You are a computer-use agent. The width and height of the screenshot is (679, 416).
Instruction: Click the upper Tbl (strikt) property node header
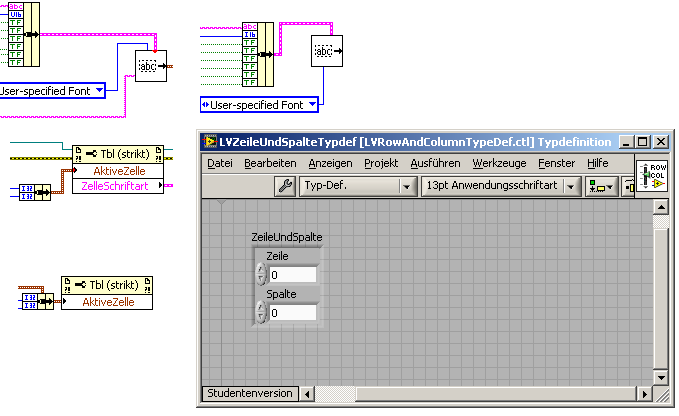tap(118, 154)
